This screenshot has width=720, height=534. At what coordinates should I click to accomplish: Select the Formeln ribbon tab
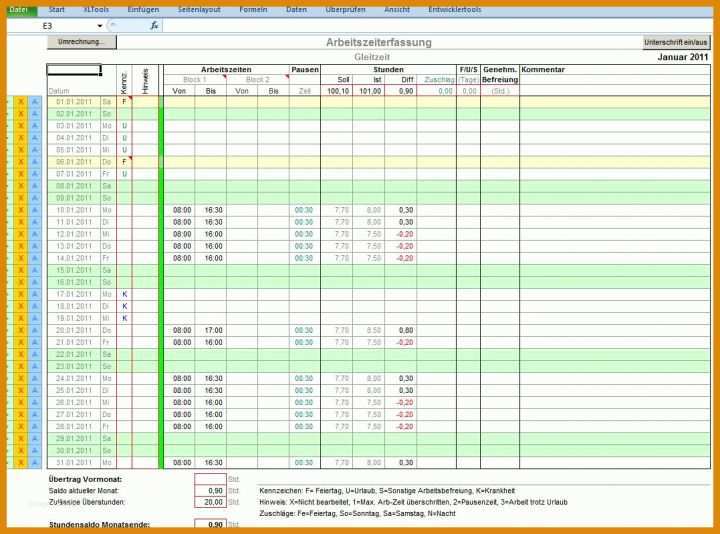click(x=253, y=10)
